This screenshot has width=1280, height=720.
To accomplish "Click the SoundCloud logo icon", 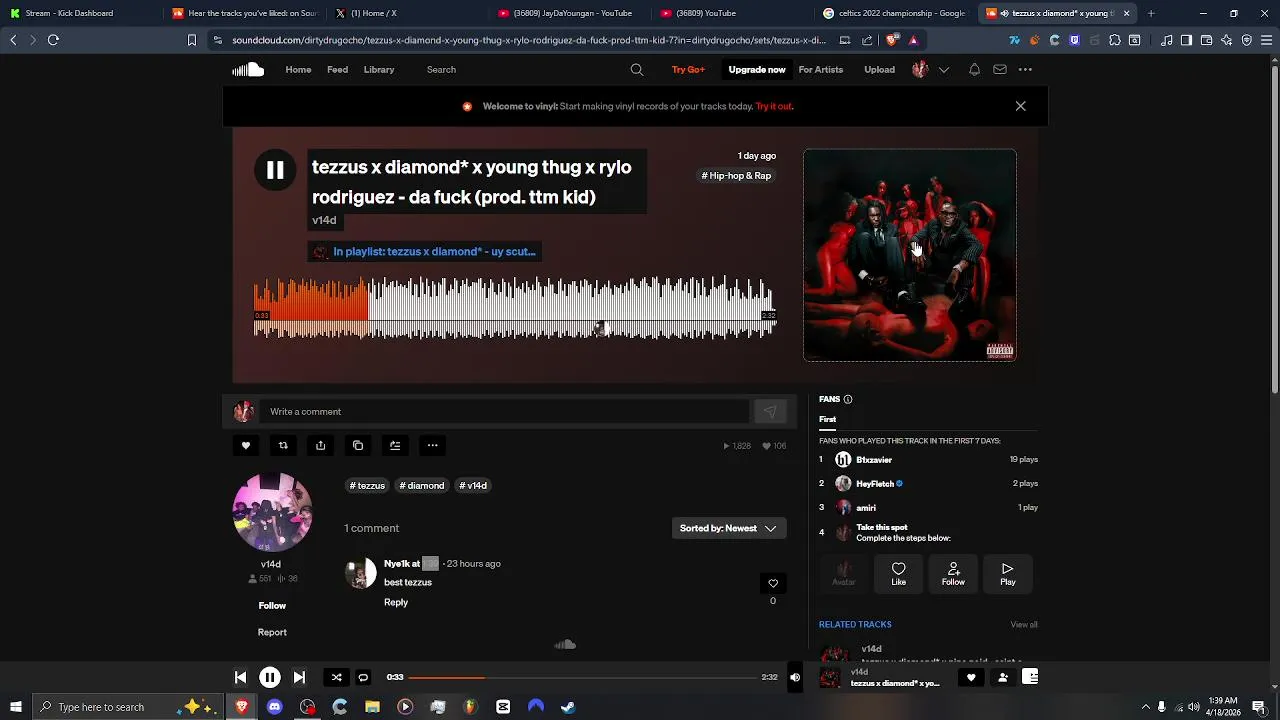I will (248, 69).
